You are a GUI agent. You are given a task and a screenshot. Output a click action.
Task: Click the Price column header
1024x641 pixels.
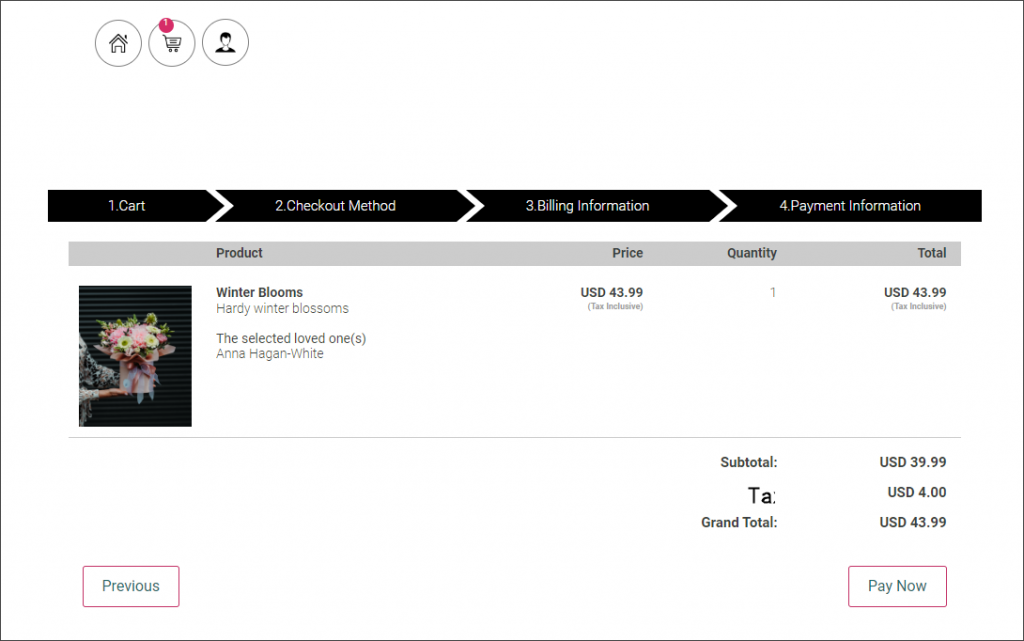(627, 253)
